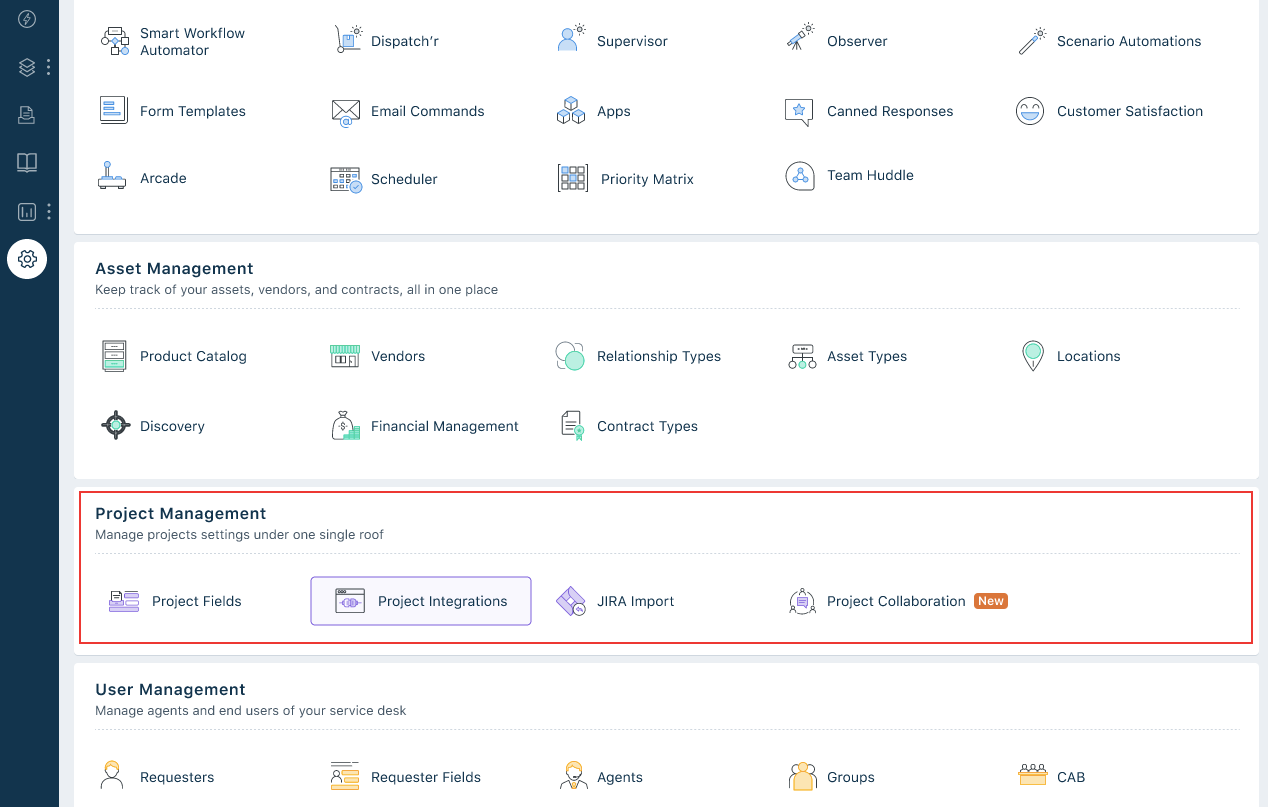Open the Financial Management link
This screenshot has height=807, width=1268.
pos(445,426)
